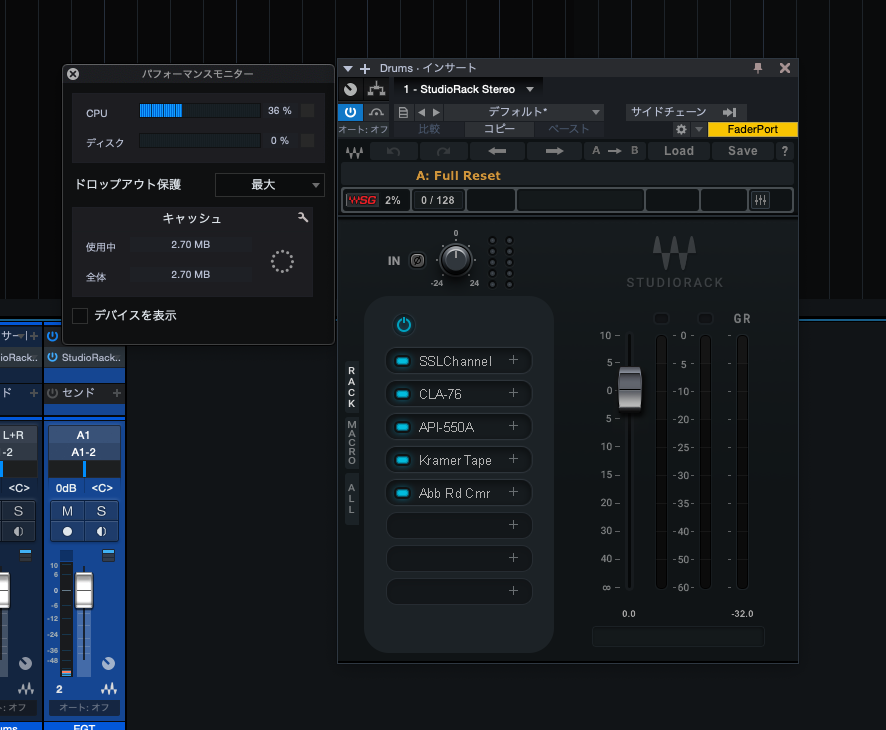Click the Save button
The height and width of the screenshot is (730, 886).
(x=742, y=151)
